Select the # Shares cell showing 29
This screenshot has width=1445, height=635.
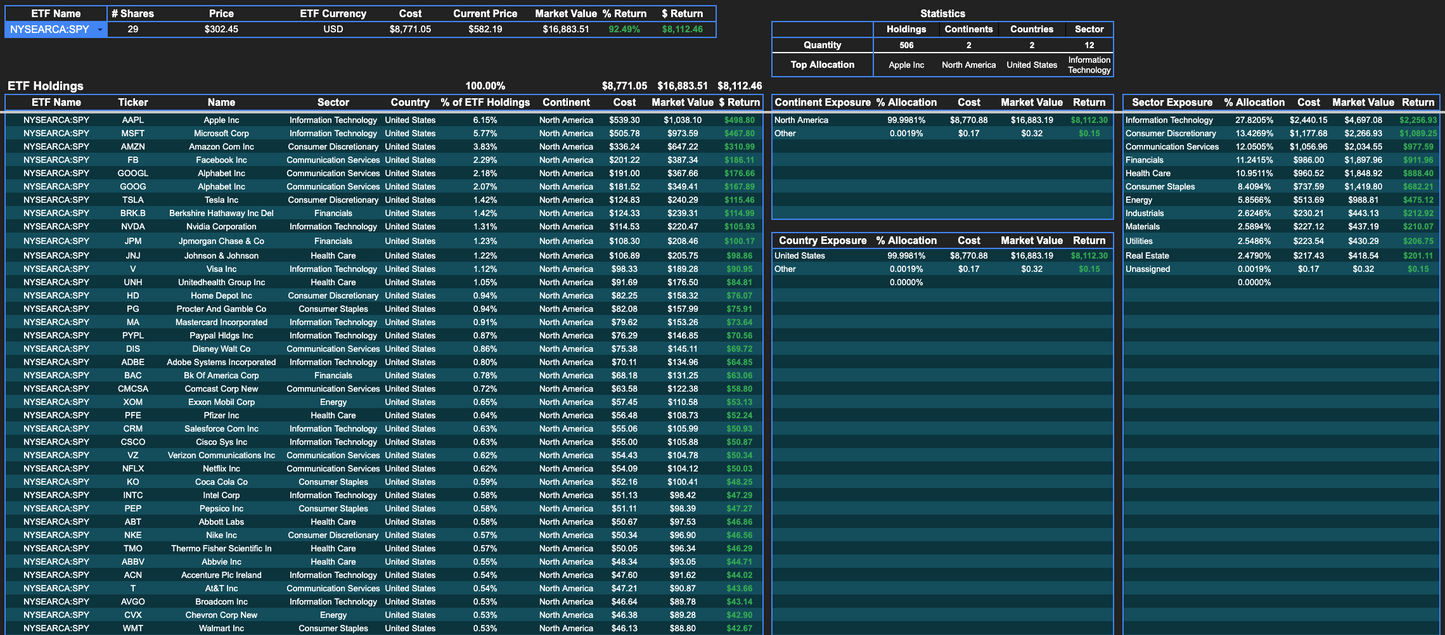(133, 29)
